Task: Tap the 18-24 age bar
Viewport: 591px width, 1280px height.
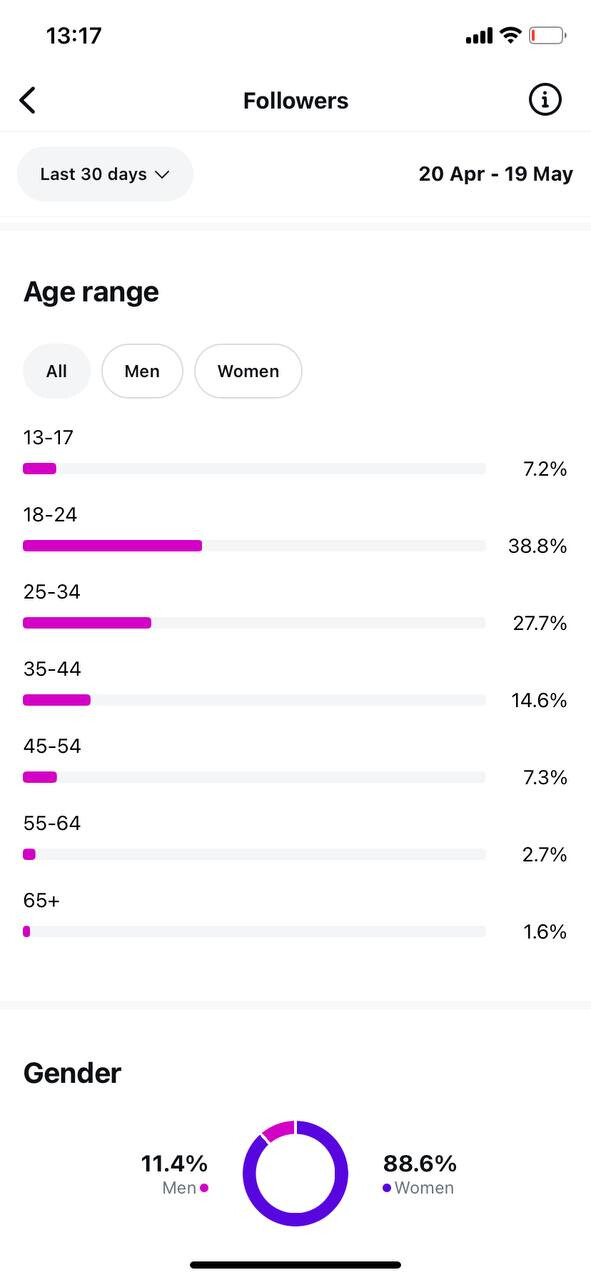Action: coord(254,546)
